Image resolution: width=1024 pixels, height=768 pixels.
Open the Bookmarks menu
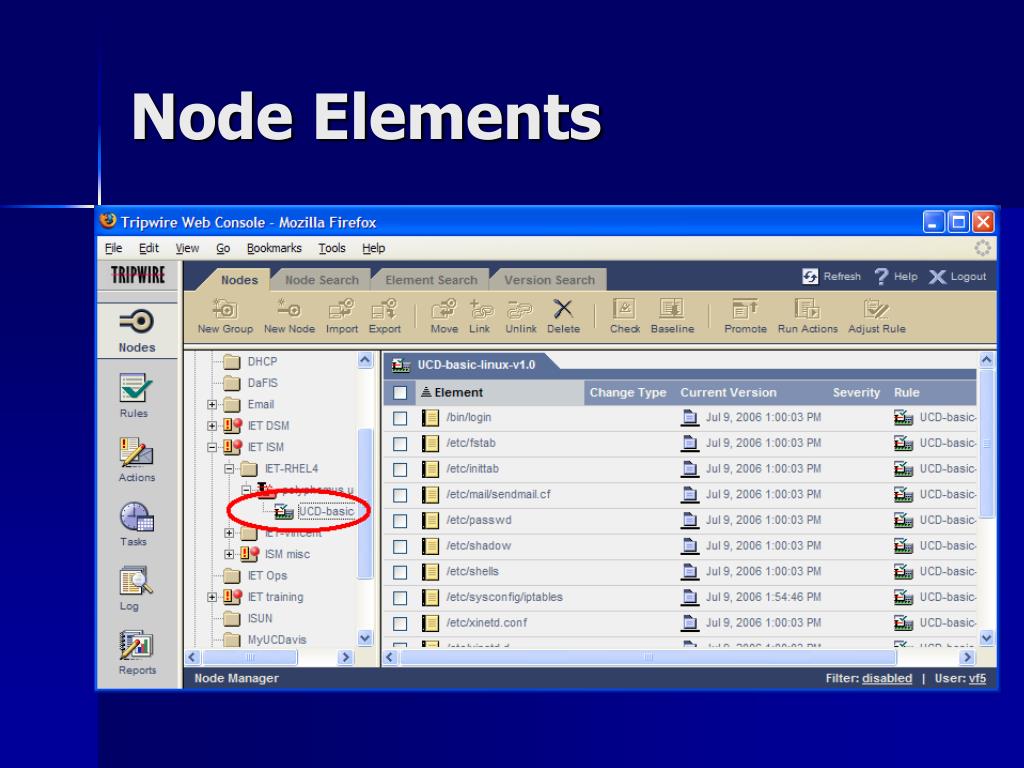(274, 248)
